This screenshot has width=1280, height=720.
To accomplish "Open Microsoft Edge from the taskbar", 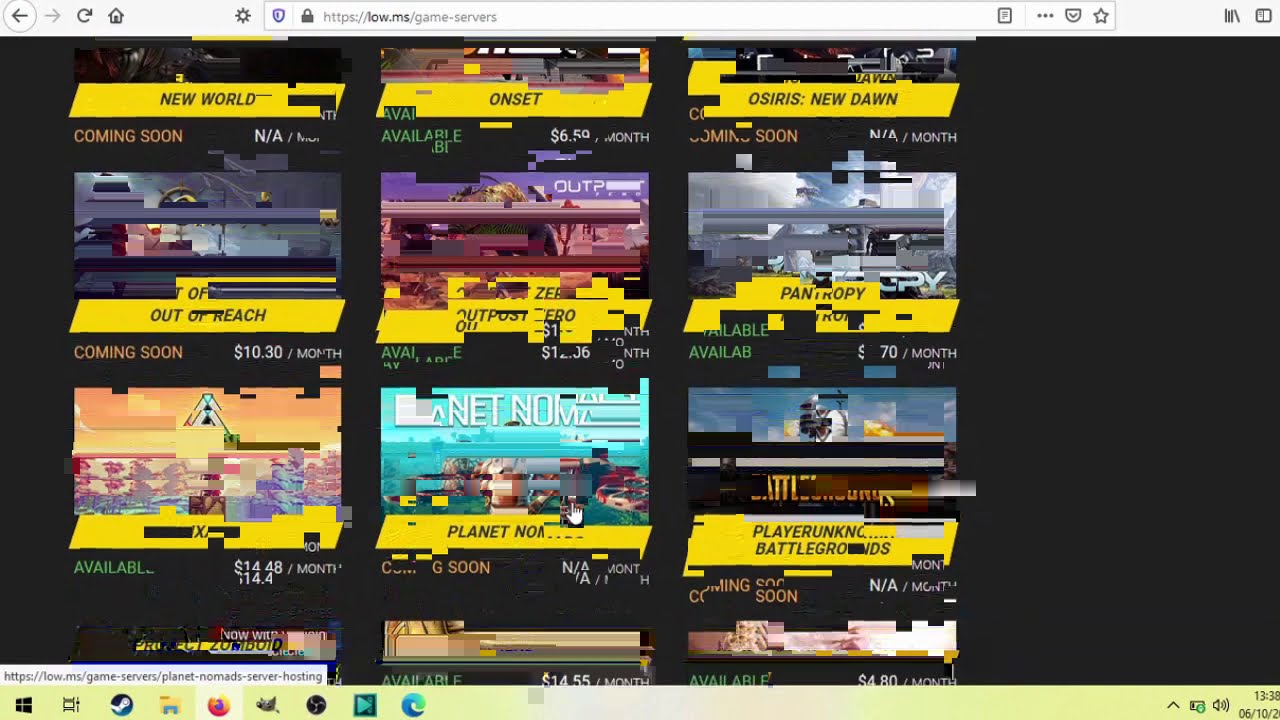I will (x=413, y=705).
